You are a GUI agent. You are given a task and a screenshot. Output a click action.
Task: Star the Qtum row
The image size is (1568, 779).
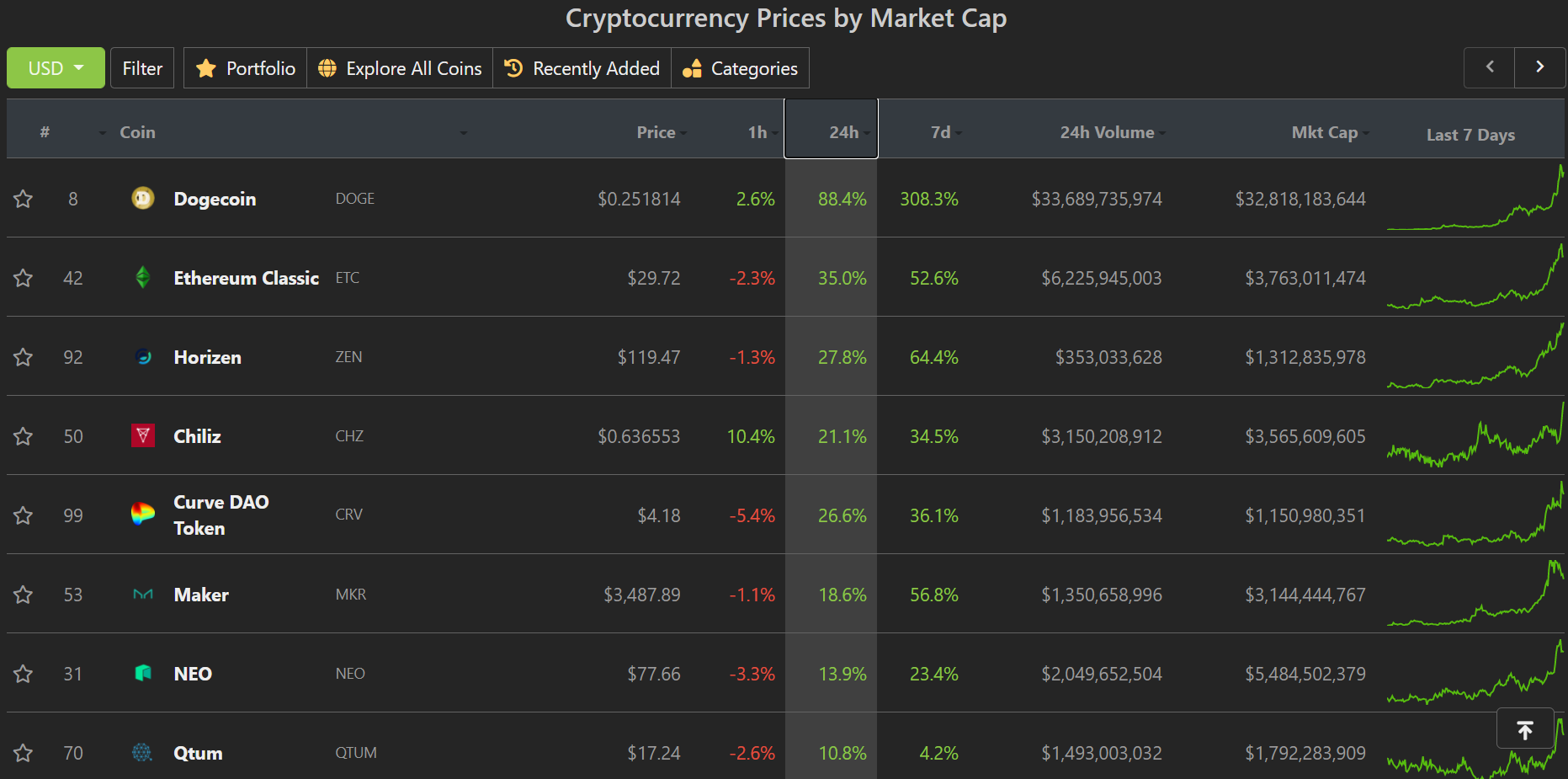pos(23,753)
